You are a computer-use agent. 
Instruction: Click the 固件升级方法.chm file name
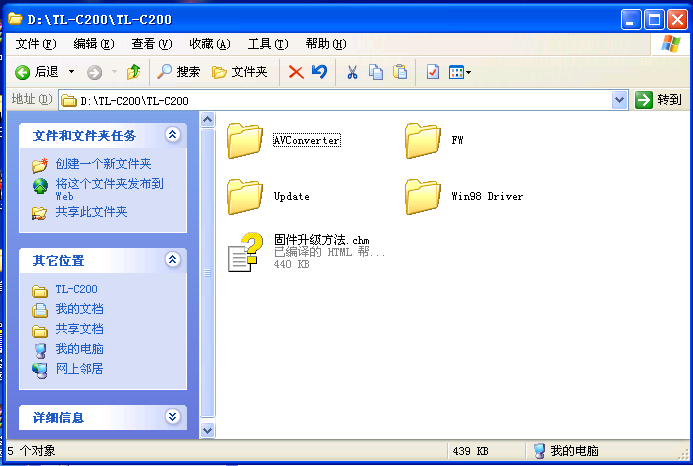coord(322,240)
